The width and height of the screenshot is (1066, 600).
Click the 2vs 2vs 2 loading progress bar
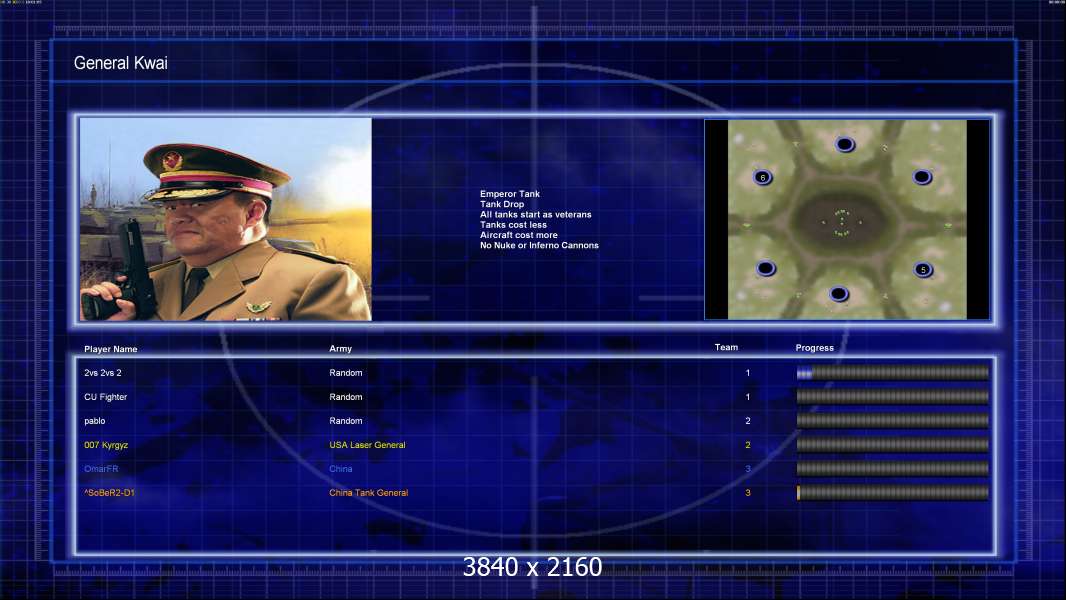click(x=893, y=372)
